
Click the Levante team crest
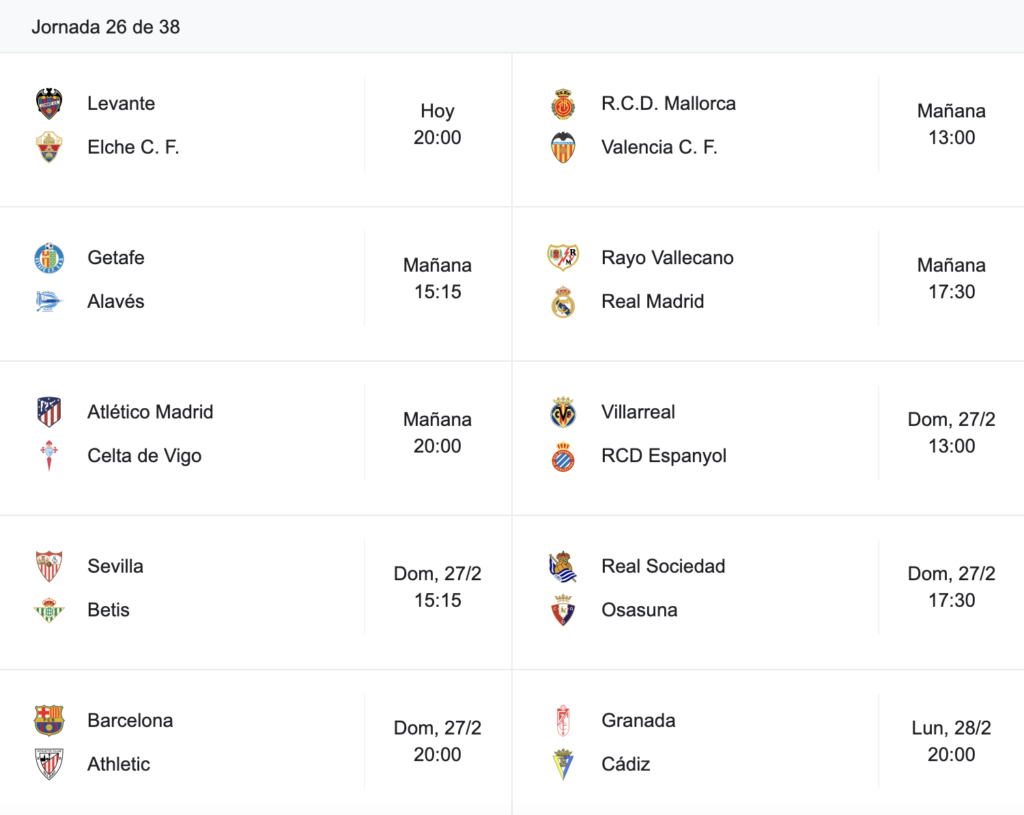[49, 103]
